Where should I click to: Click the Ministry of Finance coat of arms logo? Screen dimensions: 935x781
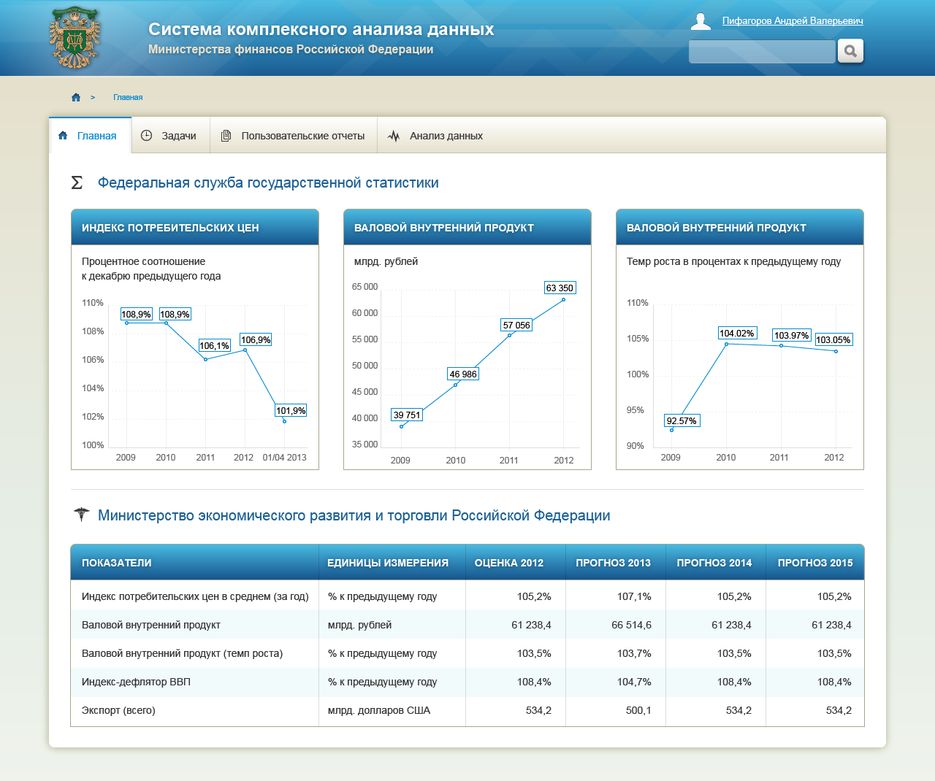click(x=75, y=37)
